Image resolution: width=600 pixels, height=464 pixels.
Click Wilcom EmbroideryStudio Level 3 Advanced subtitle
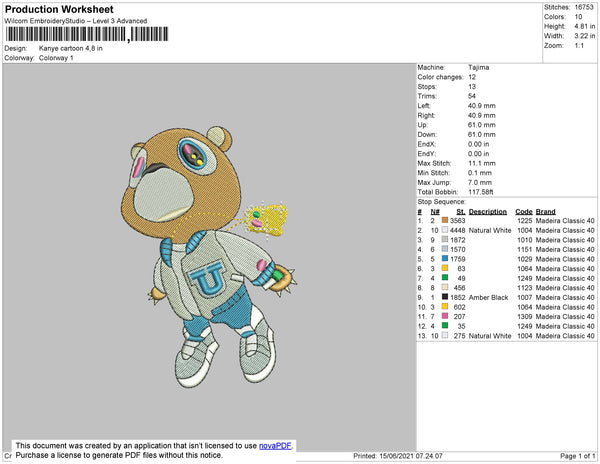coord(76,21)
